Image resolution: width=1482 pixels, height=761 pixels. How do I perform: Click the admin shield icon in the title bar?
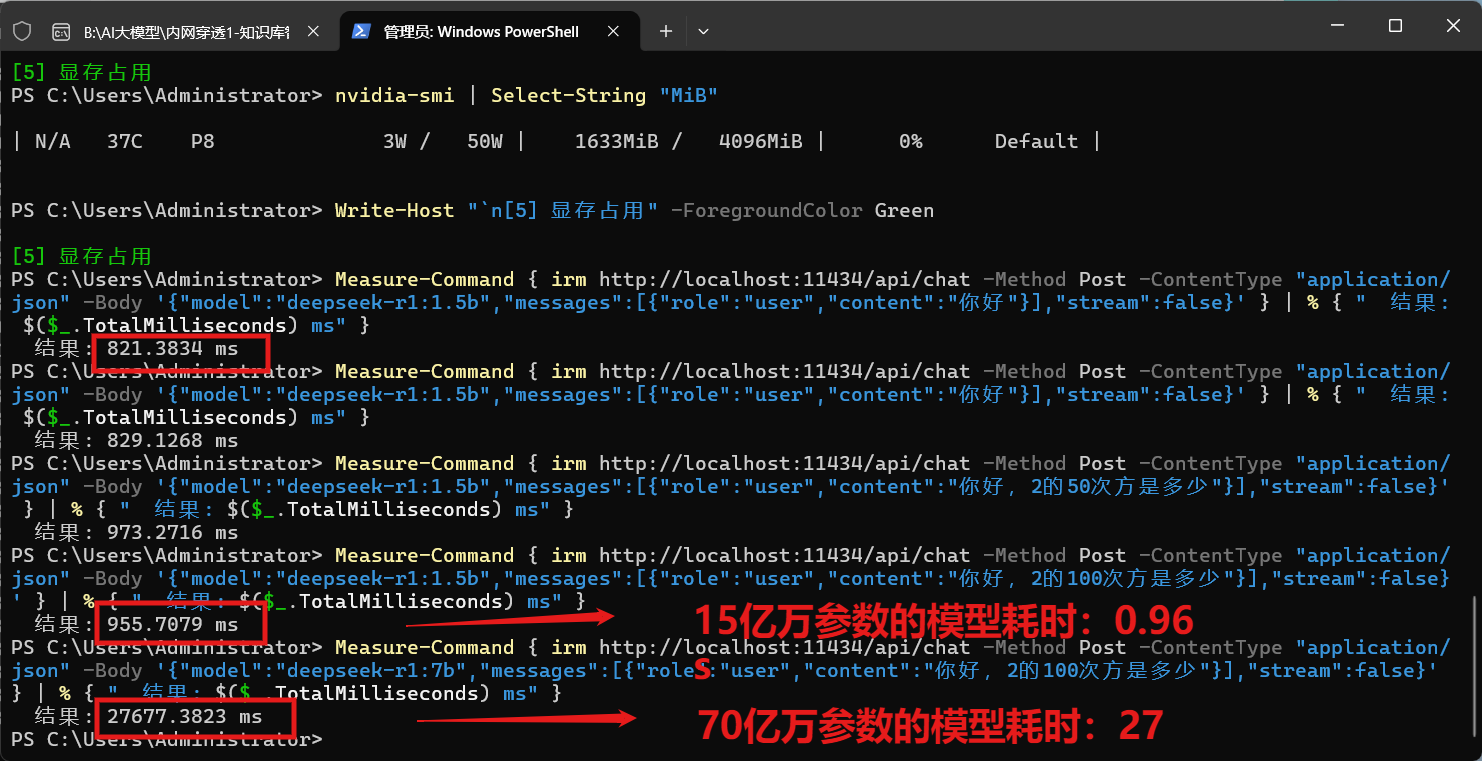coord(22,31)
